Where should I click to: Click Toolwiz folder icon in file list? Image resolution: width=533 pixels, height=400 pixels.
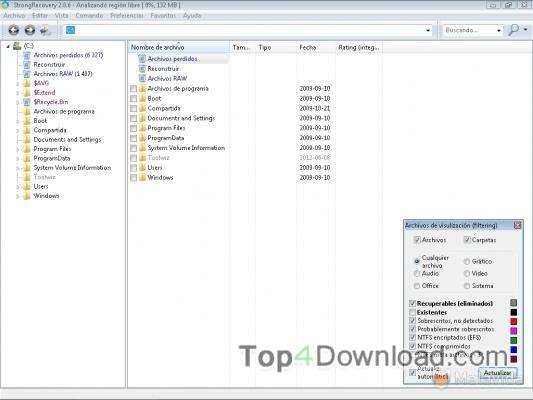(142, 158)
